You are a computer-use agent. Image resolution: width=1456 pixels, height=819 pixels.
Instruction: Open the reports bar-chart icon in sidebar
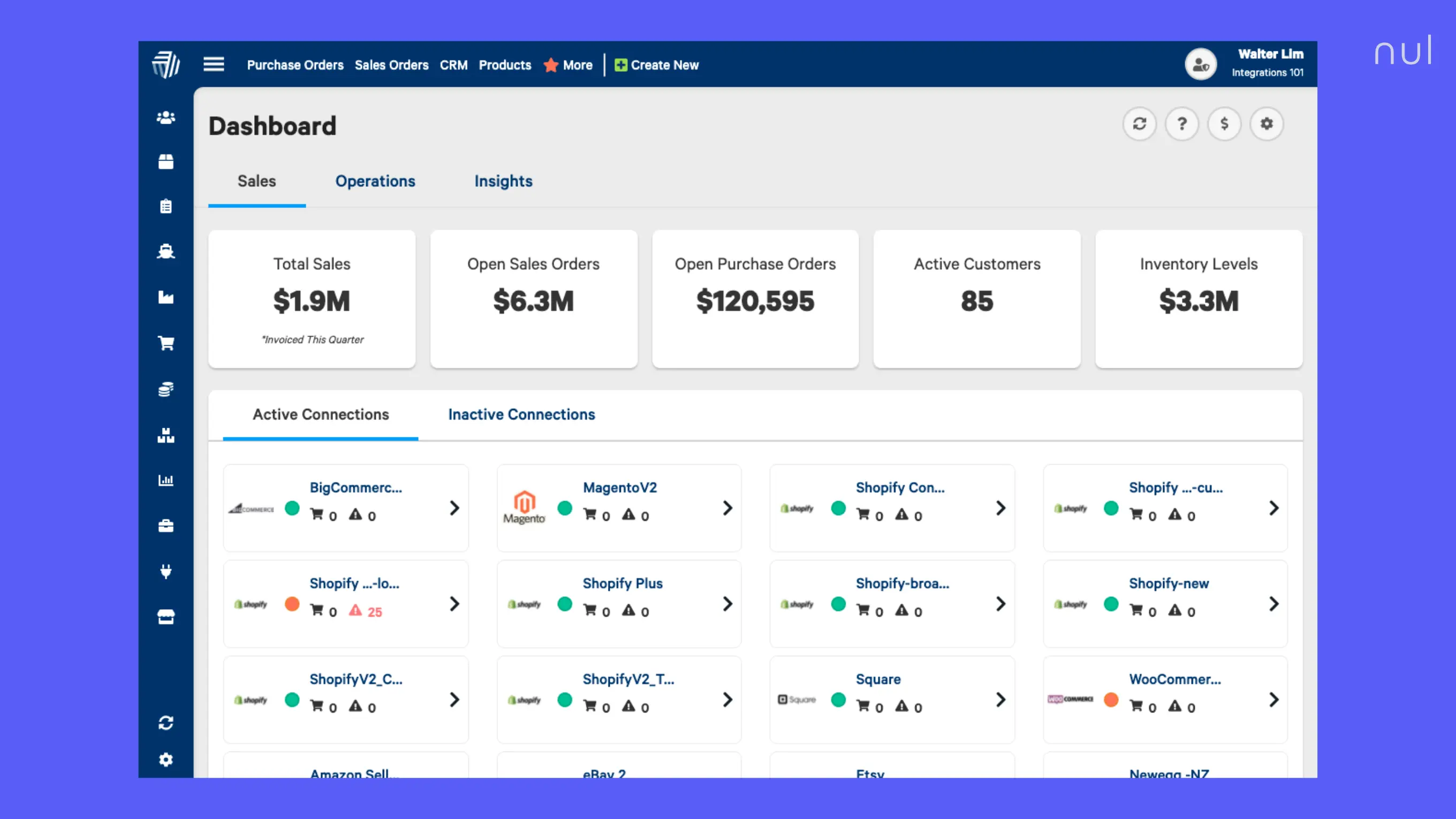click(165, 480)
